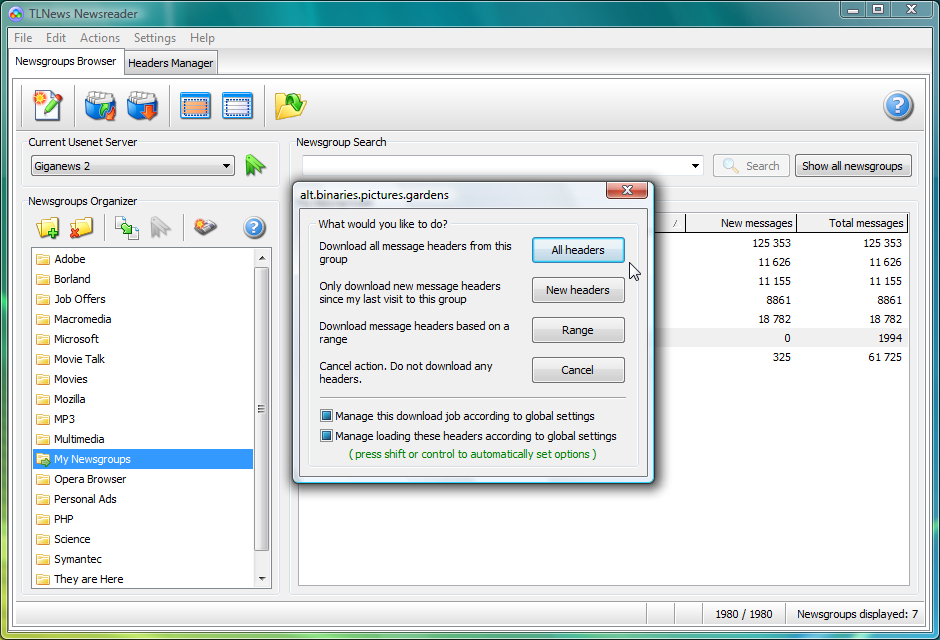Image resolution: width=940 pixels, height=640 pixels.
Task: Expand the Newsgroup Search dropdown arrow
Action: [x=695, y=166]
